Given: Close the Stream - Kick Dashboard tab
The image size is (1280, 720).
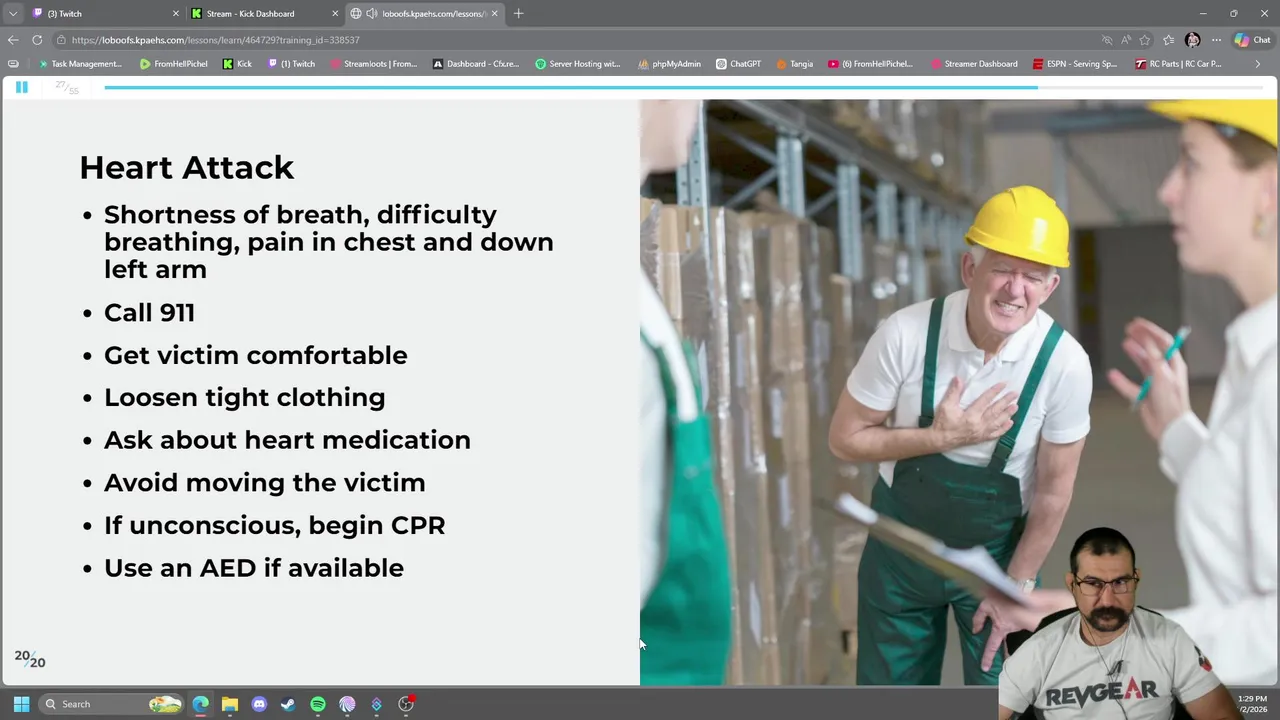Looking at the screenshot, I should (x=335, y=13).
